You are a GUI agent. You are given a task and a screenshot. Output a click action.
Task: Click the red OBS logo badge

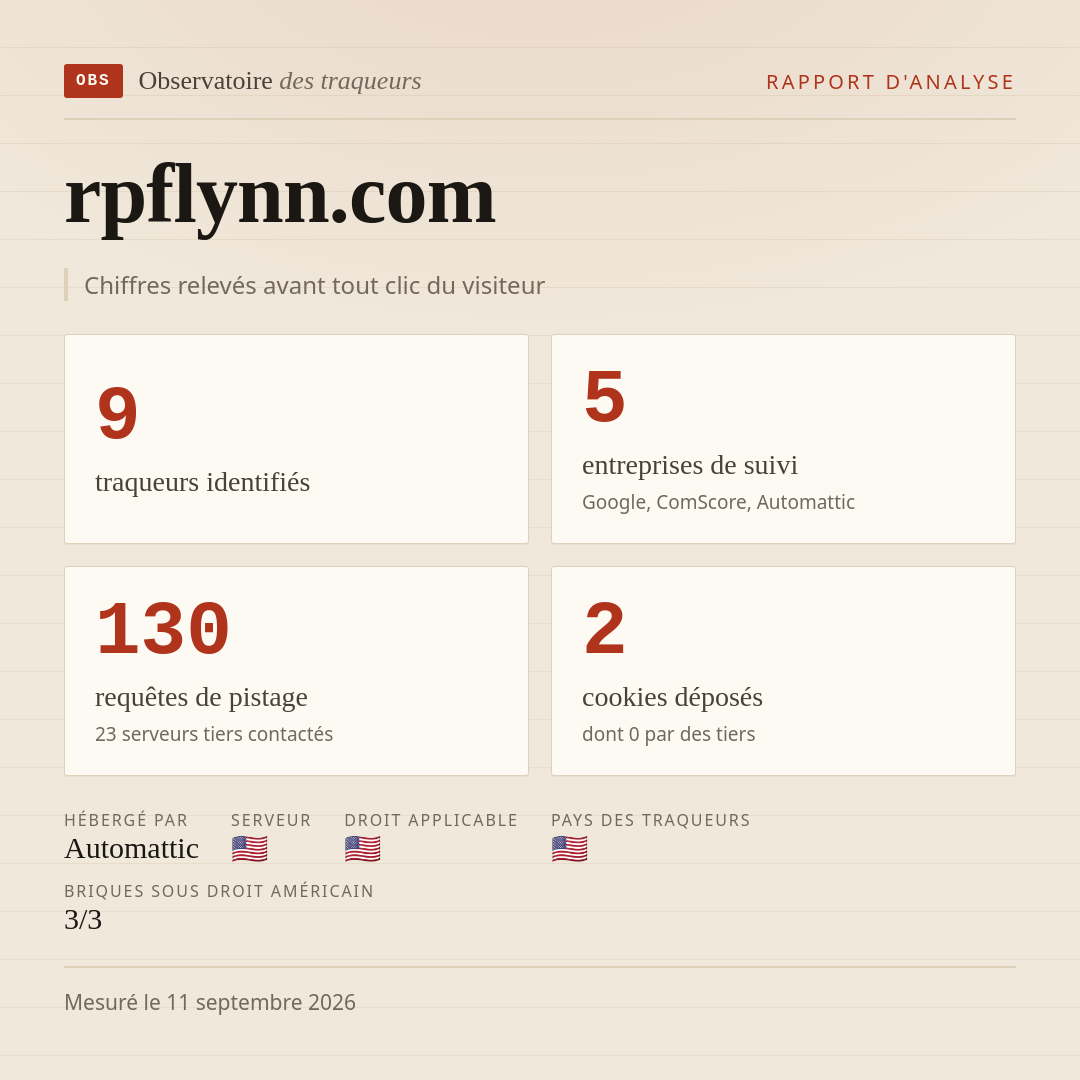(94, 81)
